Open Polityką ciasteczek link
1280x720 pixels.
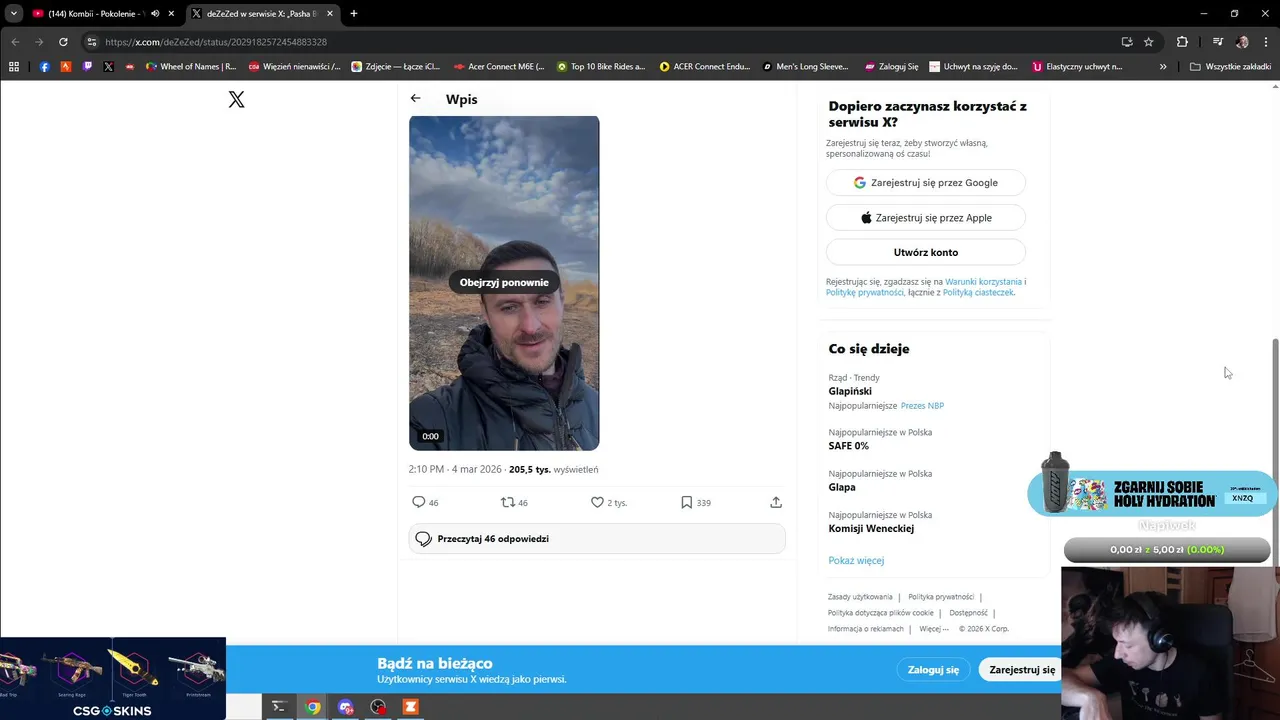pos(978,292)
